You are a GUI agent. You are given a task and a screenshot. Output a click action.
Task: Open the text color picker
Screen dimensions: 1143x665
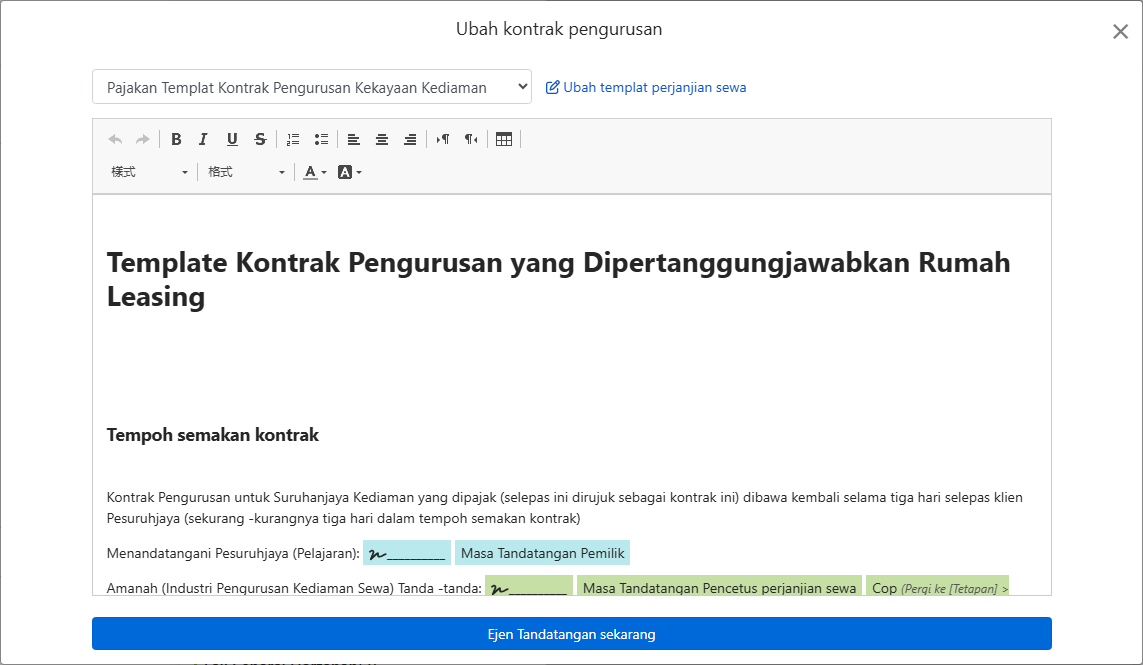[315, 172]
